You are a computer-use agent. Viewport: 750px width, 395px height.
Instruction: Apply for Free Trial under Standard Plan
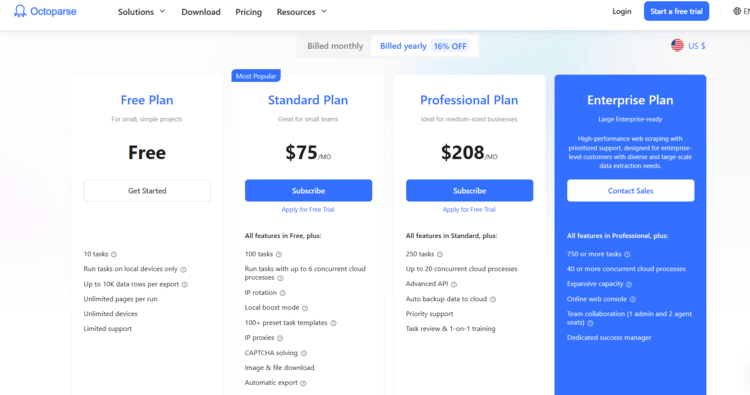click(x=308, y=209)
